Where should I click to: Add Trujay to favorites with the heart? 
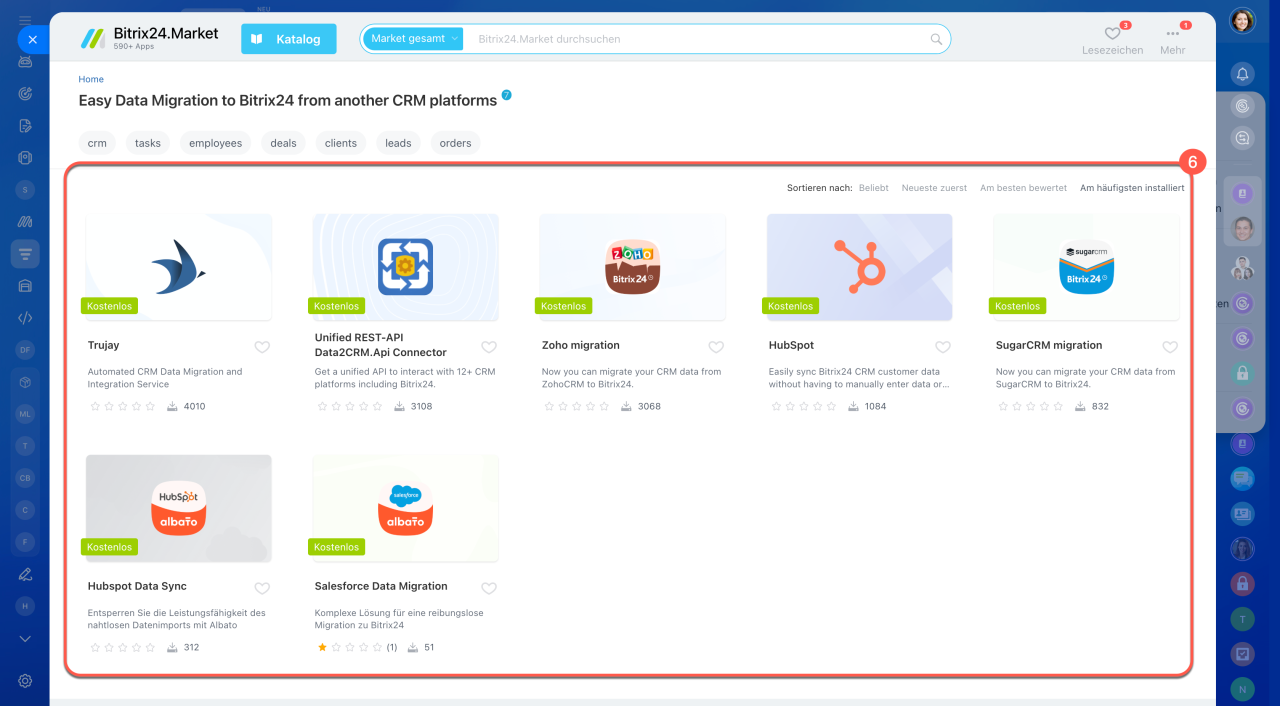click(262, 347)
